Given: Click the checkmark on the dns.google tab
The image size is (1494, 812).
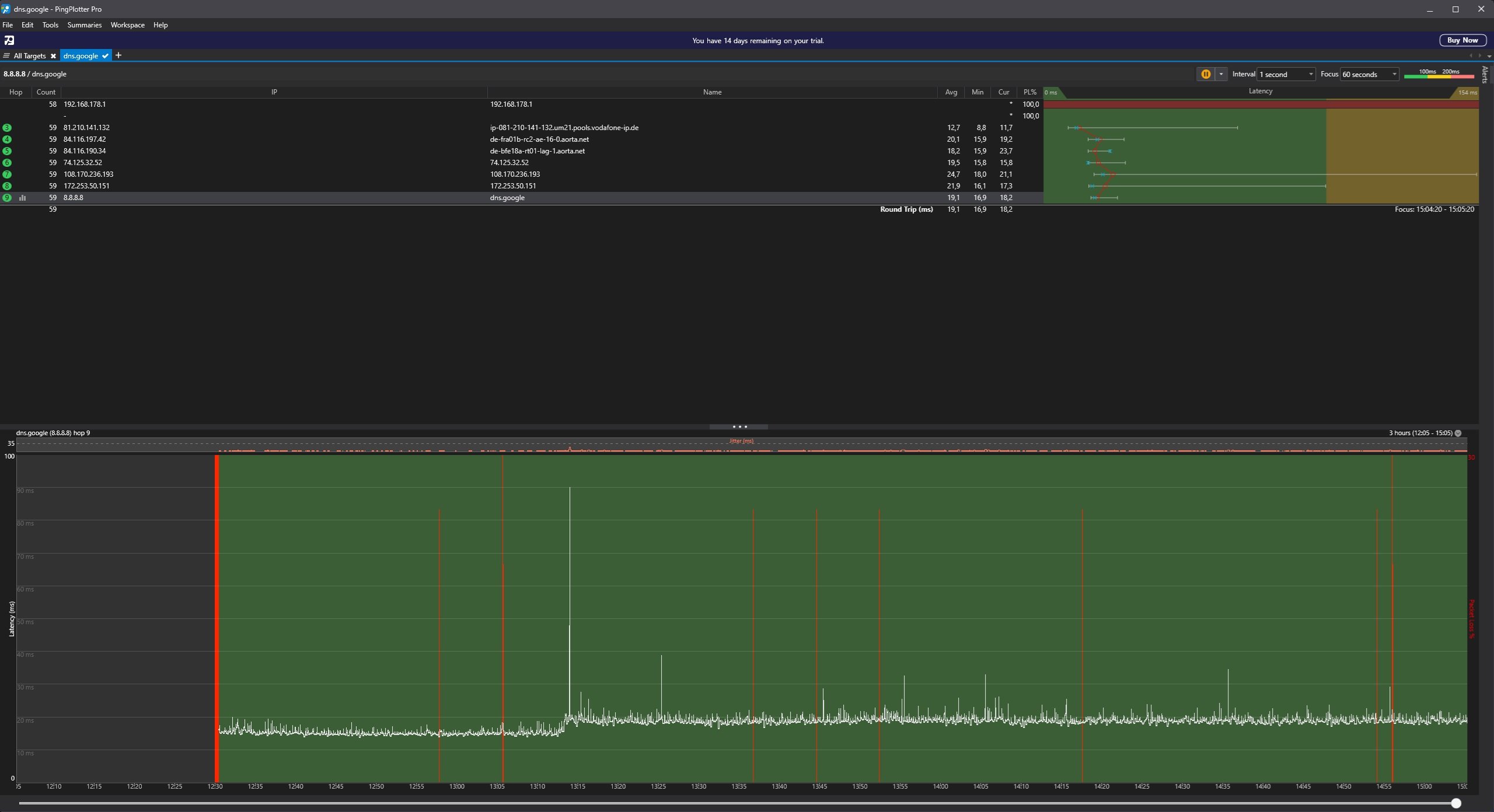Looking at the screenshot, I should [x=105, y=56].
